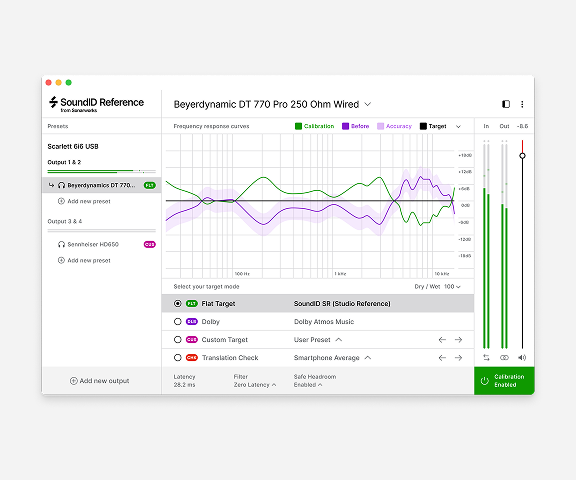The height and width of the screenshot is (480, 576).
Task: Select the Output 3 & 4 entry
Action: (65, 221)
